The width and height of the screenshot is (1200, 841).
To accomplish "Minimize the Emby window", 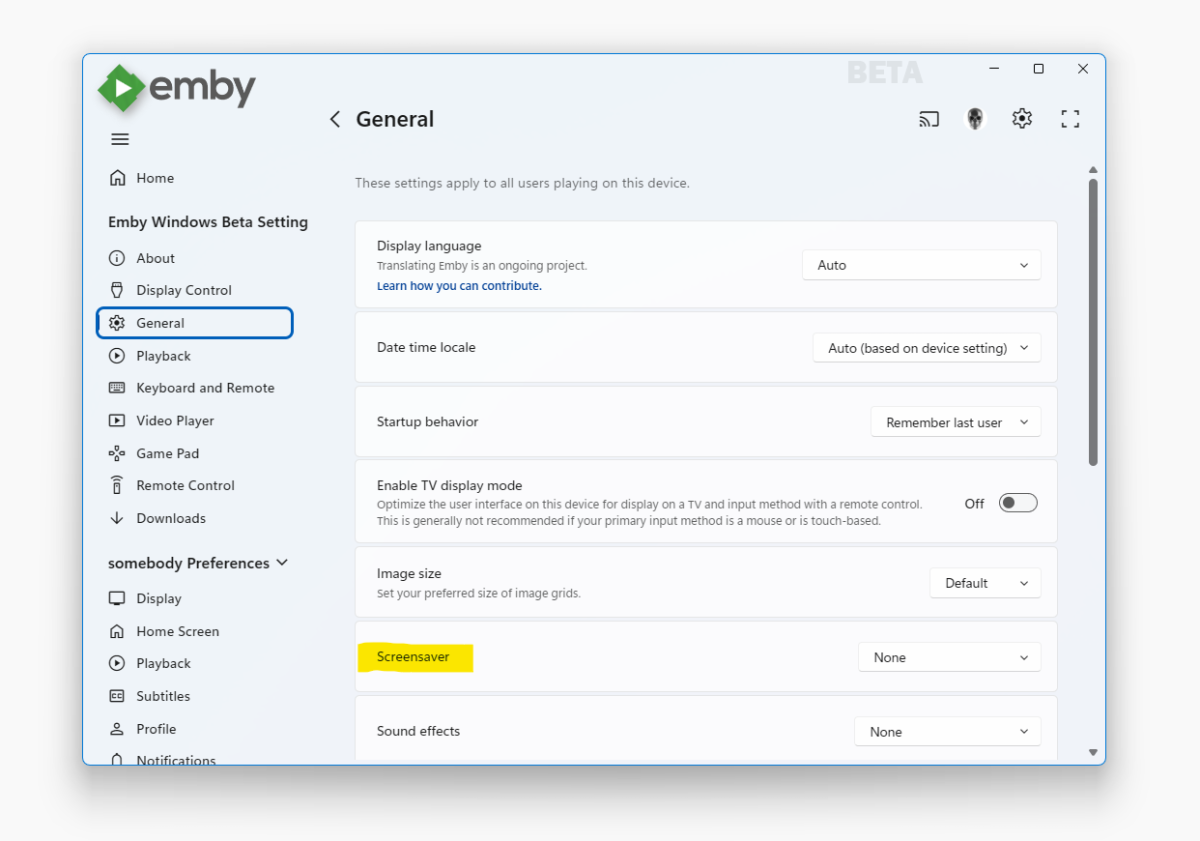I will (994, 69).
